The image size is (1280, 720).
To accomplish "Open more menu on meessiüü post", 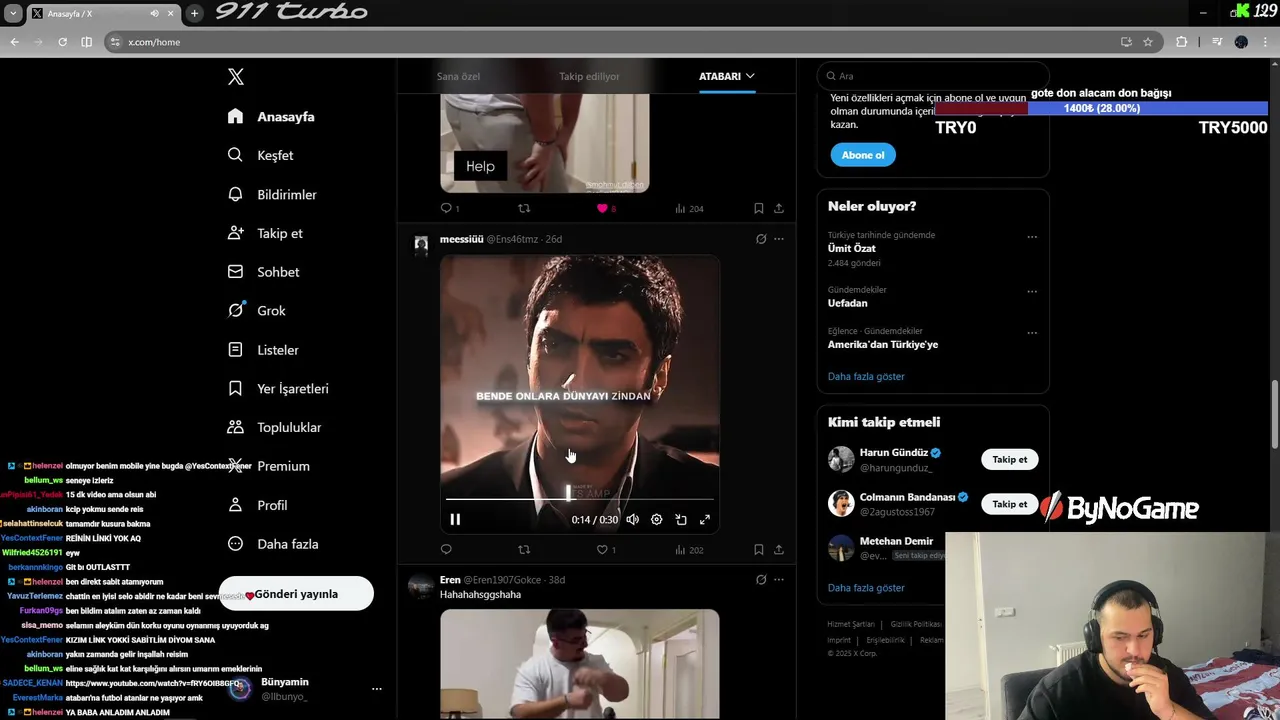I will coord(779,239).
